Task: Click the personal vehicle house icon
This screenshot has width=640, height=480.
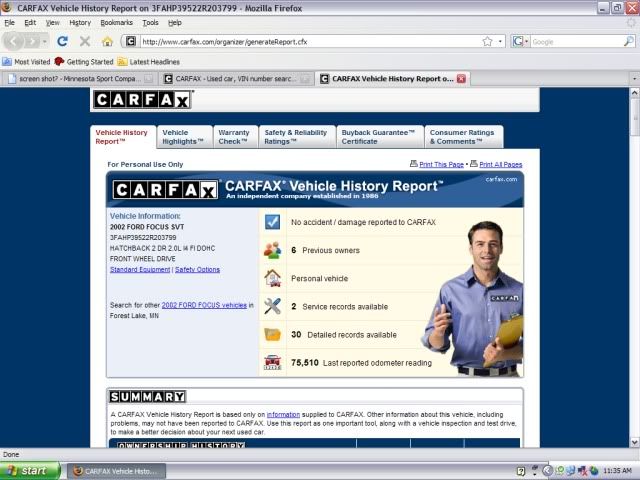Action: tap(272, 278)
